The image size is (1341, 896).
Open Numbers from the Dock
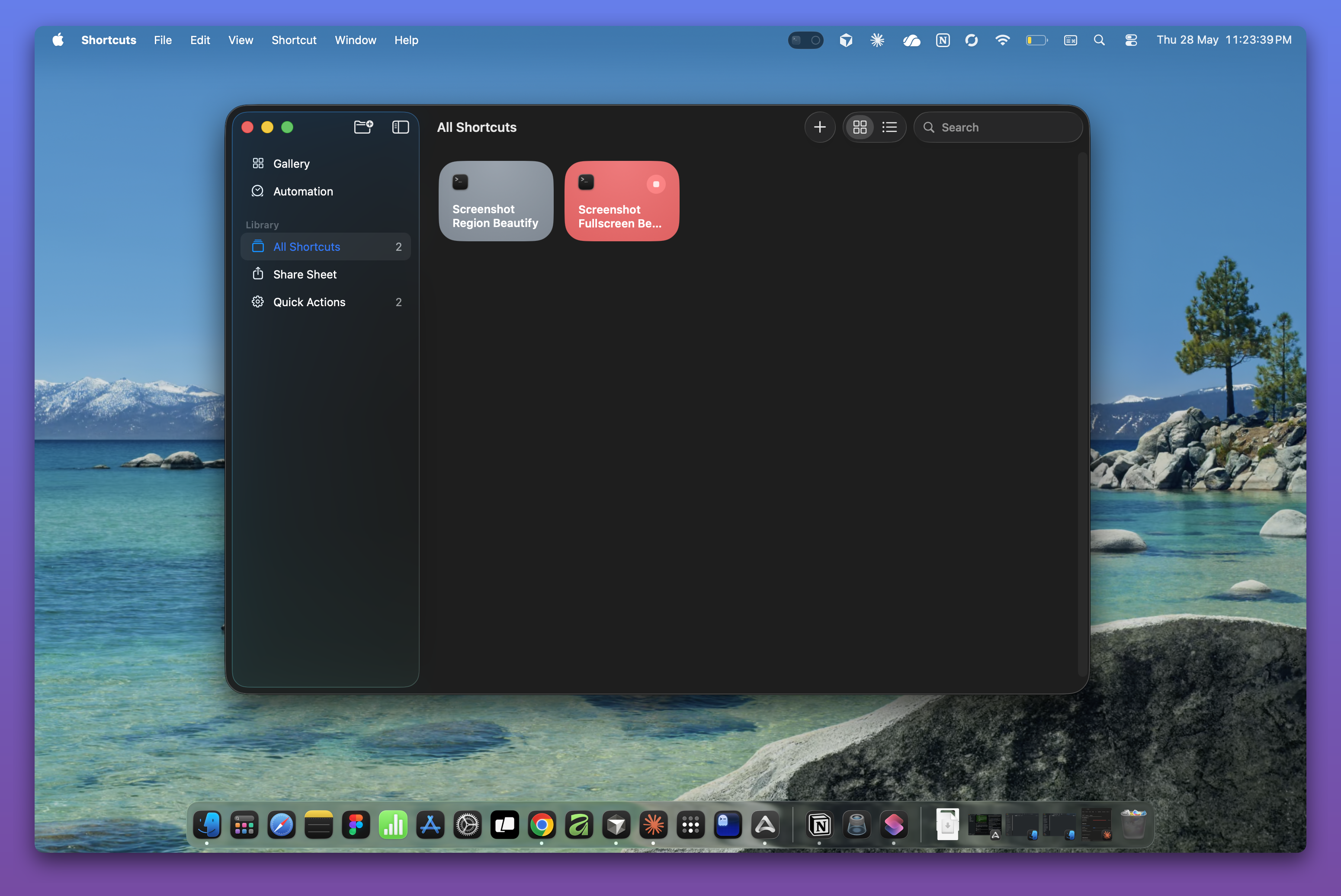(x=393, y=825)
